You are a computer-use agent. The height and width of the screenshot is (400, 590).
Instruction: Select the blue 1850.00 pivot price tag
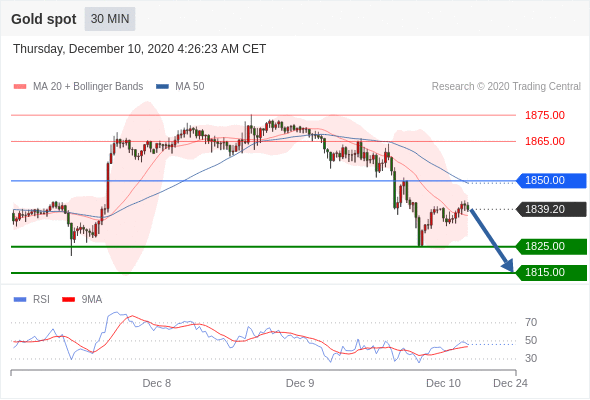pos(551,181)
